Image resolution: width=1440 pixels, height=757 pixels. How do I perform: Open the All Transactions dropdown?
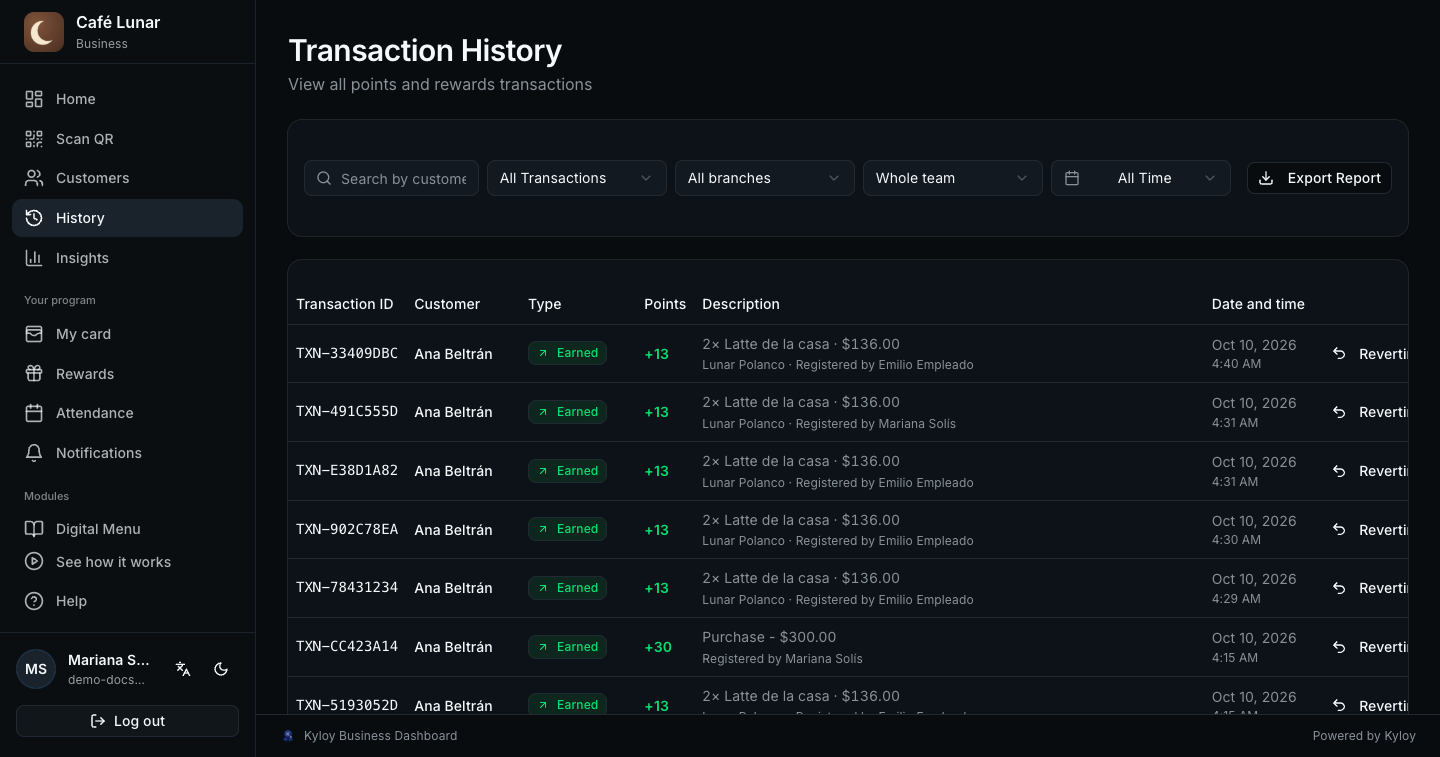coord(577,178)
